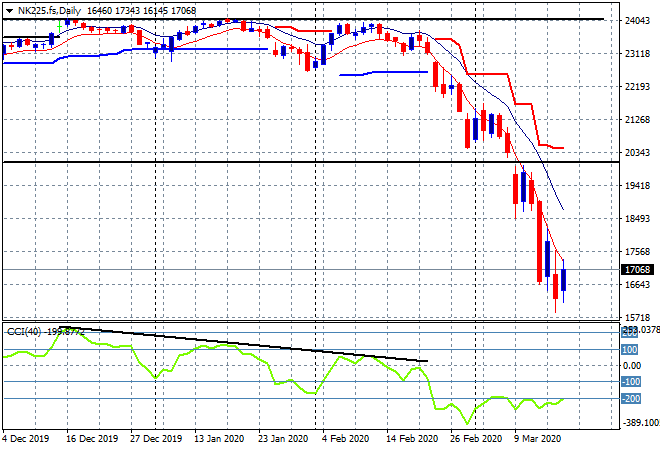This screenshot has width=660, height=450.
Task: Click the NK225.fs,Daily chart title
Action: click(x=49, y=11)
